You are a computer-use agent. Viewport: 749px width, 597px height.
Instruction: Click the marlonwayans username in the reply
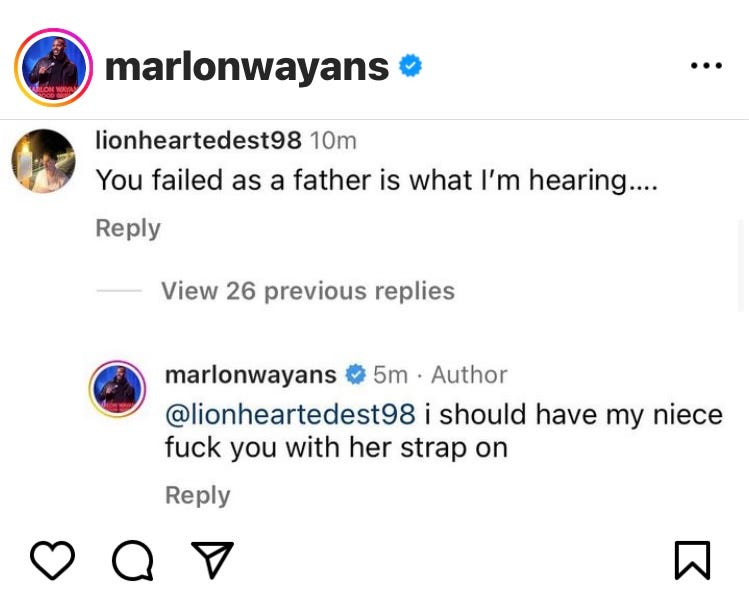click(251, 374)
